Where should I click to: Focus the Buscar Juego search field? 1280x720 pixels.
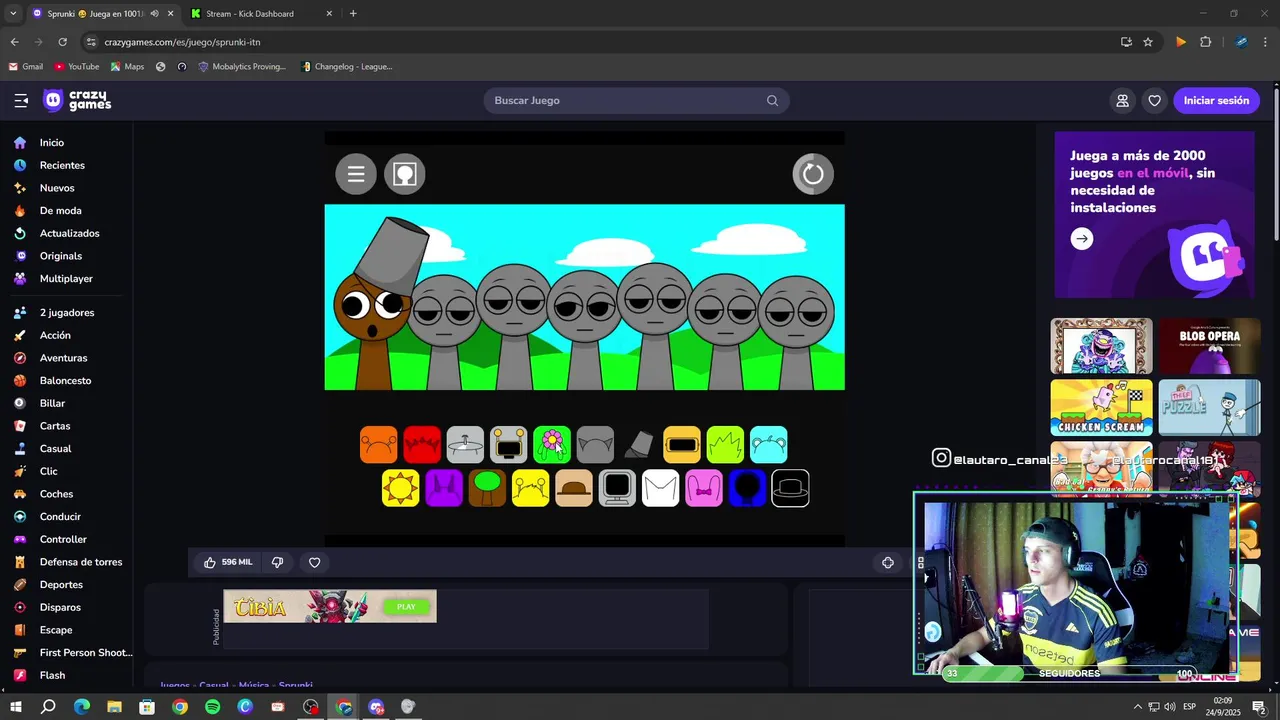[x=636, y=100]
